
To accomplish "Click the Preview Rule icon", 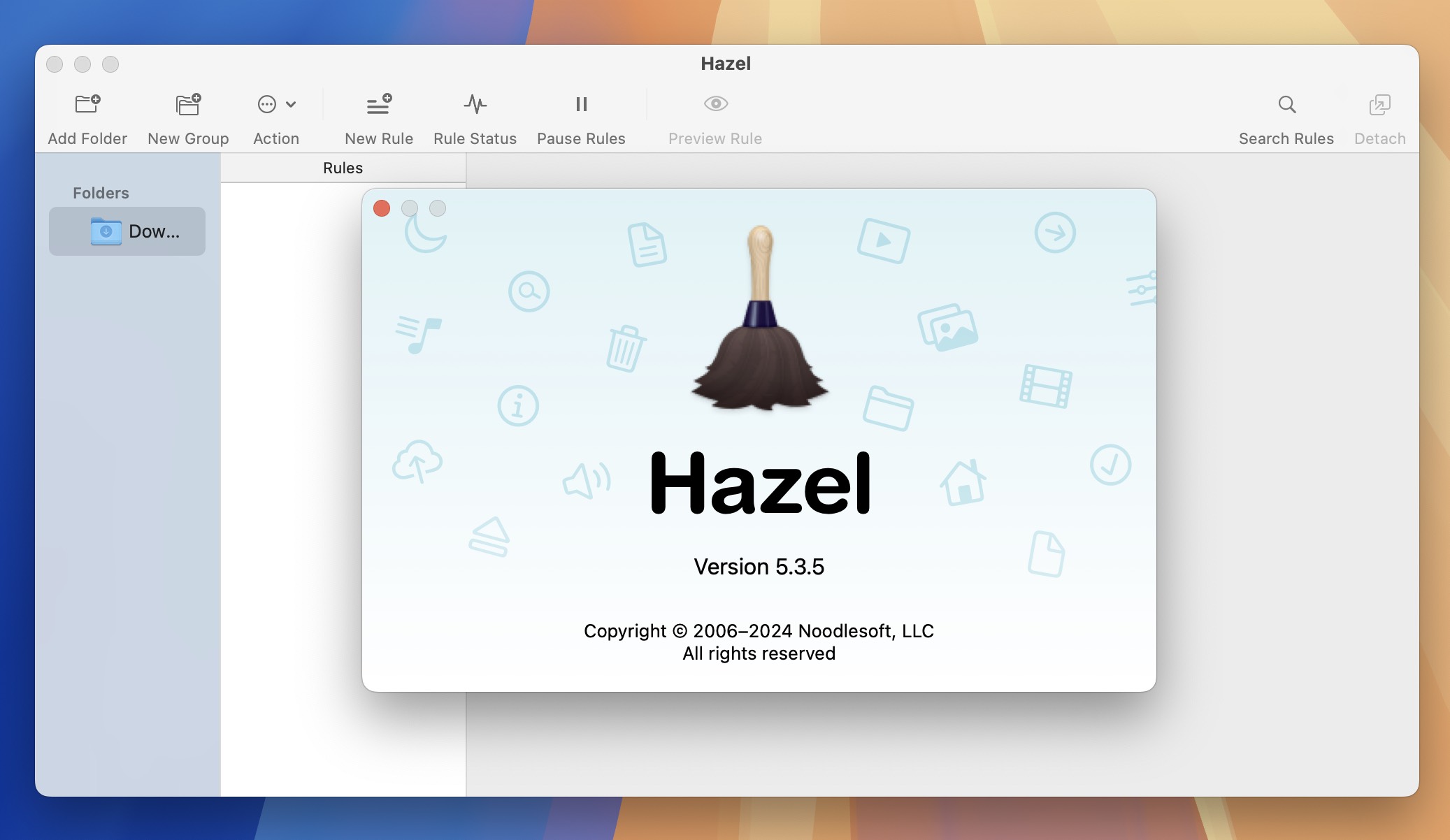I will 715,103.
